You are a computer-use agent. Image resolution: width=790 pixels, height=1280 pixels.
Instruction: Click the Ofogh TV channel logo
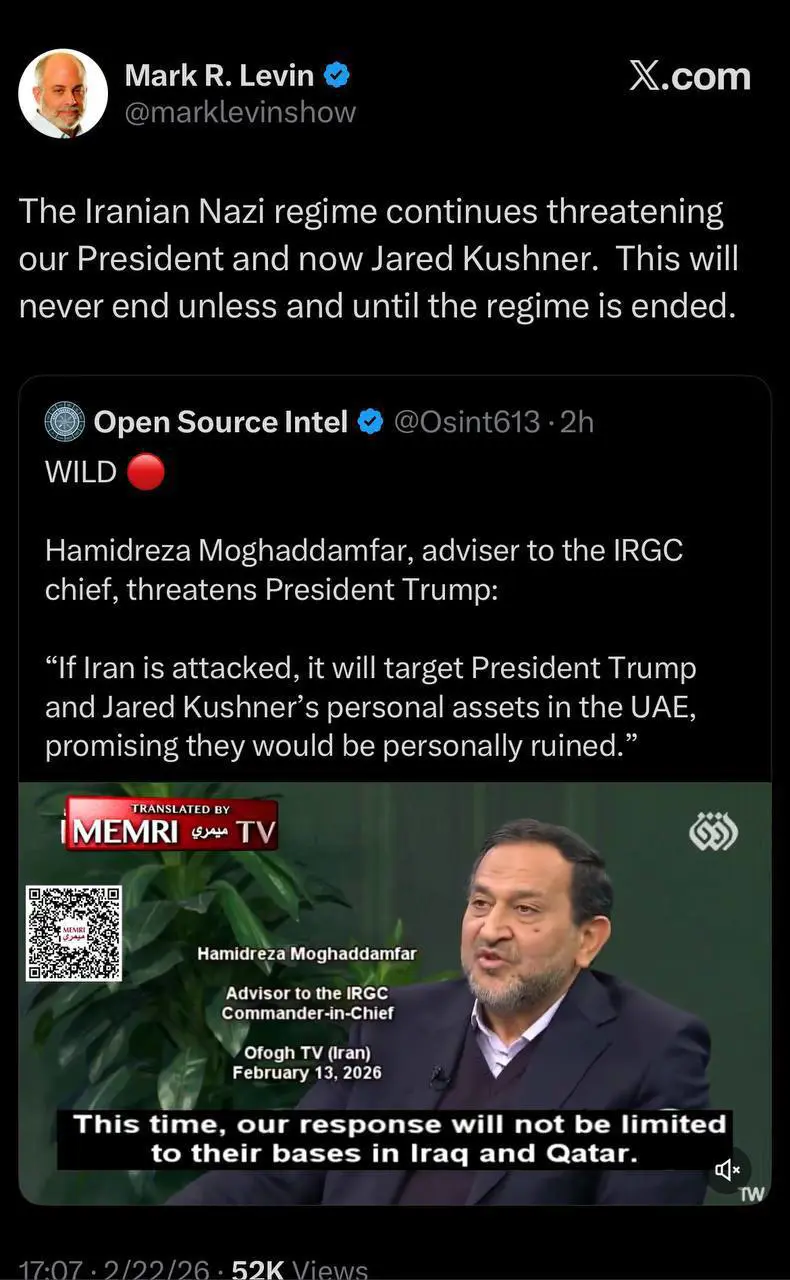click(713, 831)
